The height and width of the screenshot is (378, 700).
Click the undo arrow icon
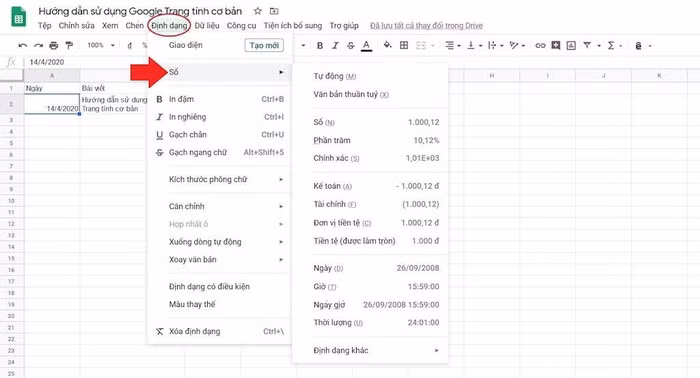[x=23, y=46]
